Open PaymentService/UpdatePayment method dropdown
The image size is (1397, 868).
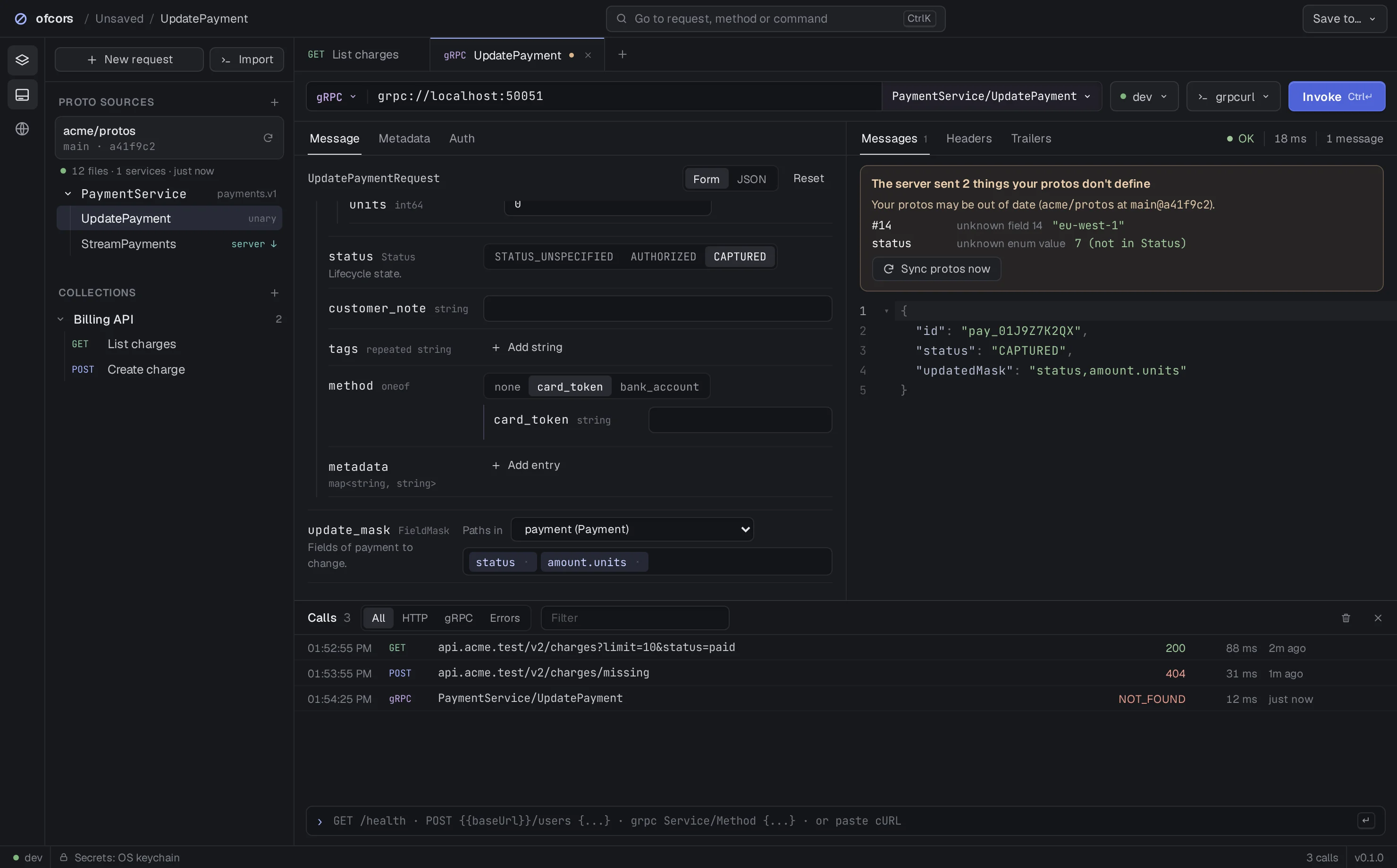pos(992,96)
